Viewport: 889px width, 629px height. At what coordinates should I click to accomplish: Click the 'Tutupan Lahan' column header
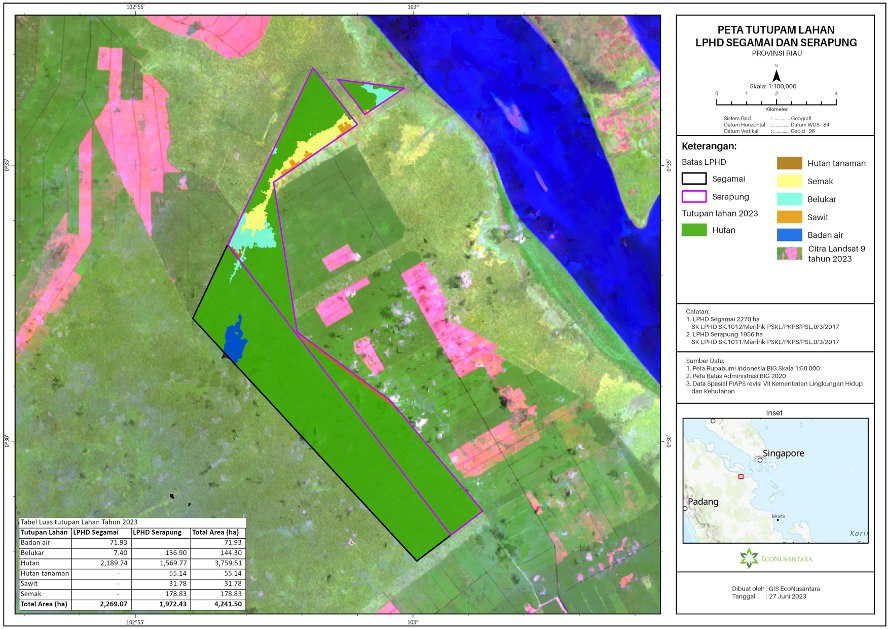pyautogui.click(x=44, y=533)
